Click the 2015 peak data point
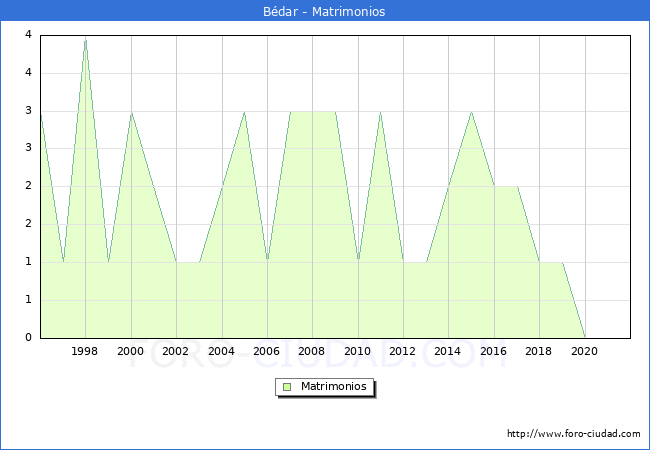 pos(471,112)
